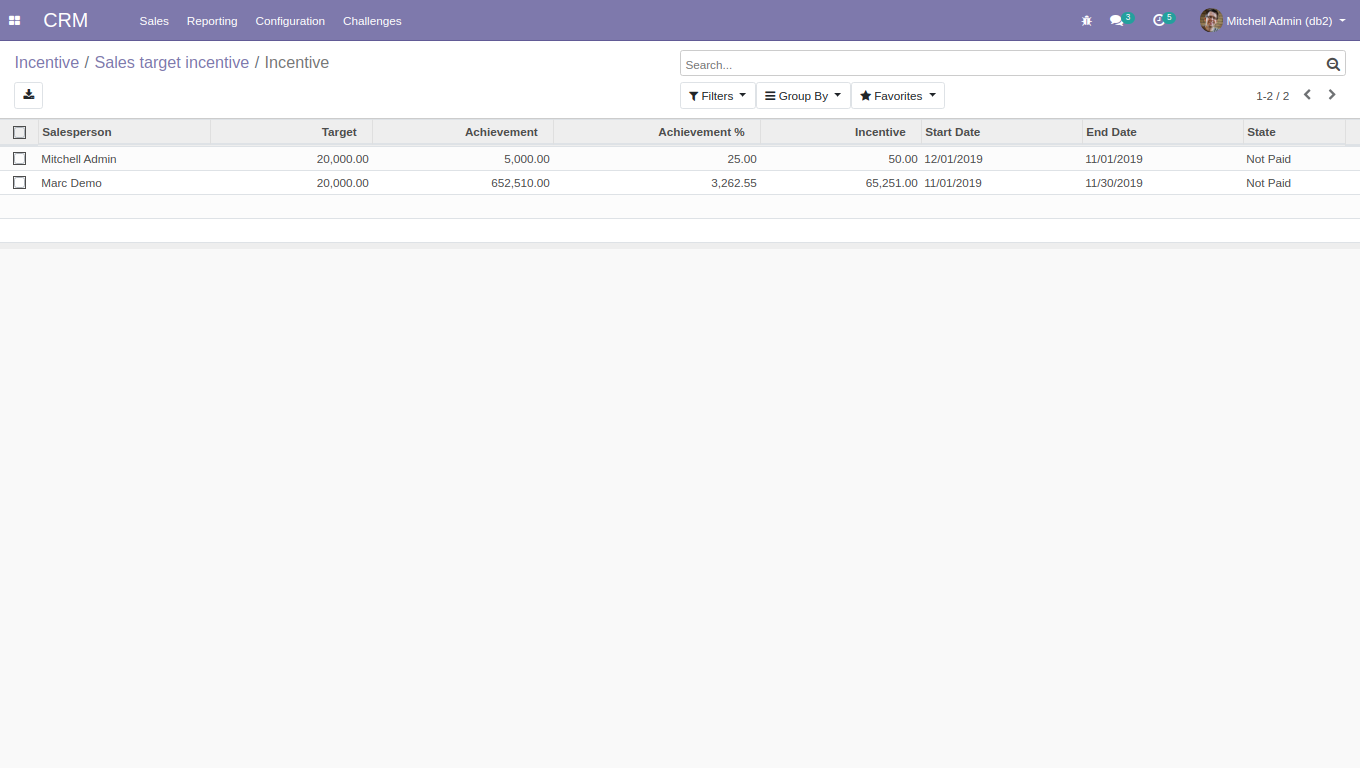The height and width of the screenshot is (768, 1360).
Task: Open the Favorites dropdown
Action: pos(898,96)
